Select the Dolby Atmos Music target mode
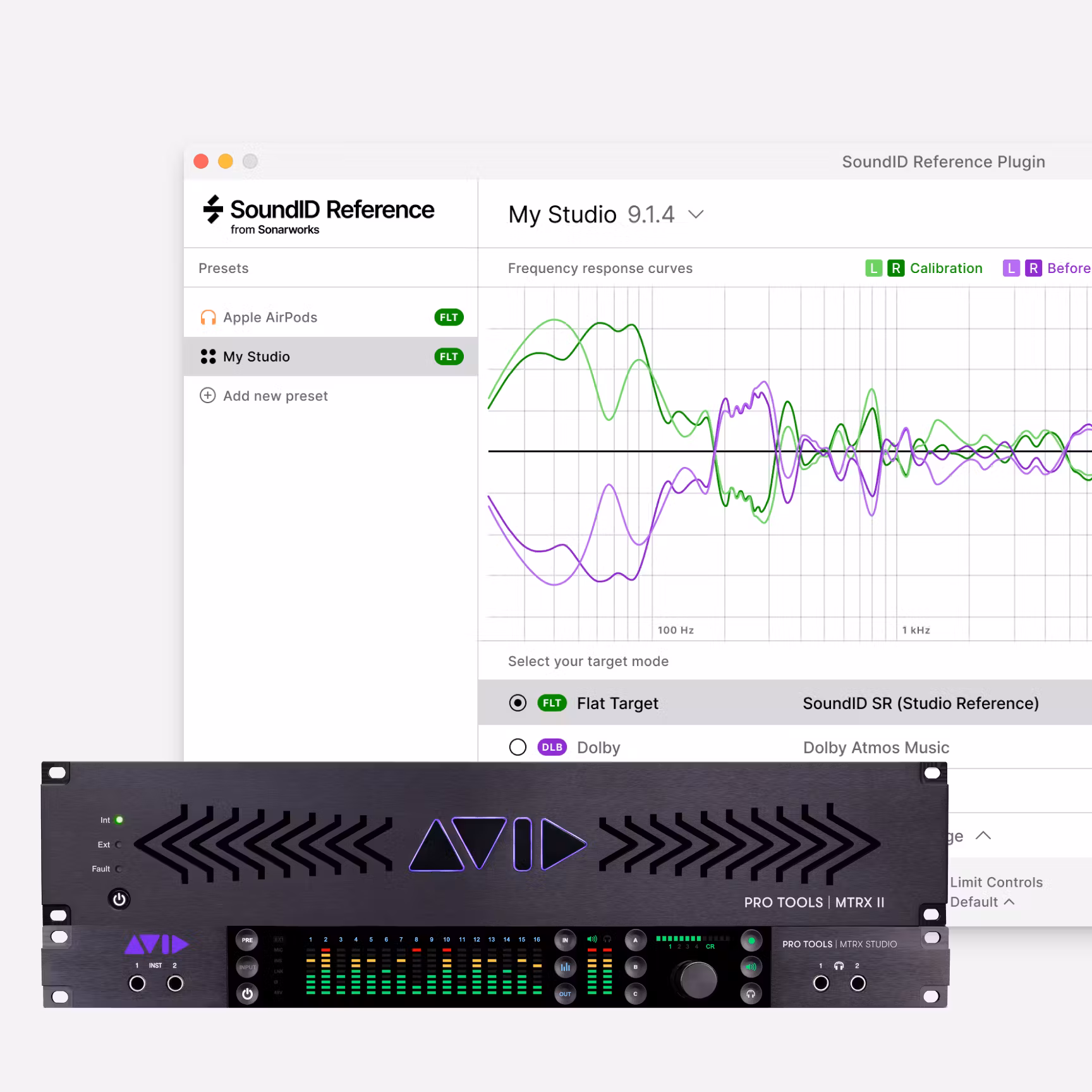Image resolution: width=1092 pixels, height=1092 pixels. pyautogui.click(x=517, y=747)
